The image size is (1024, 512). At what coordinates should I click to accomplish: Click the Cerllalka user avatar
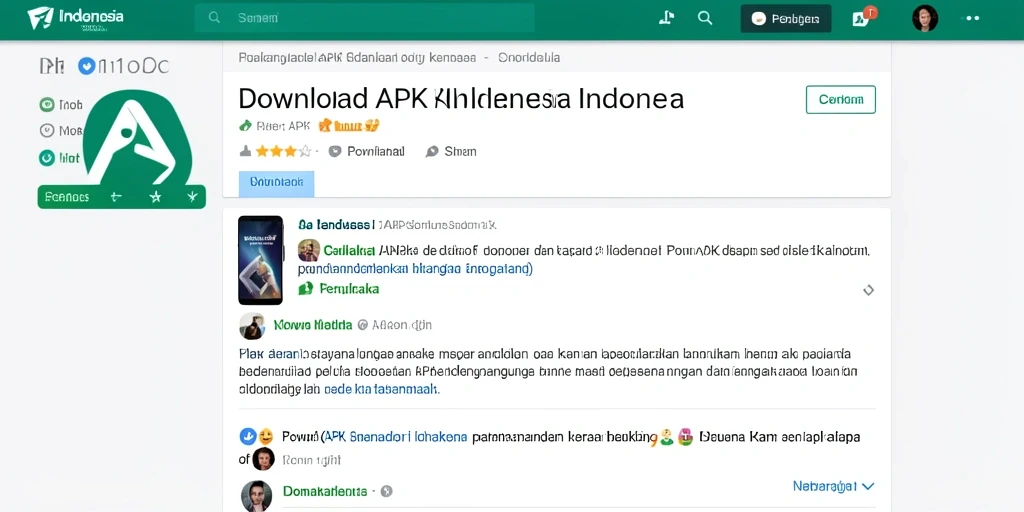309,250
